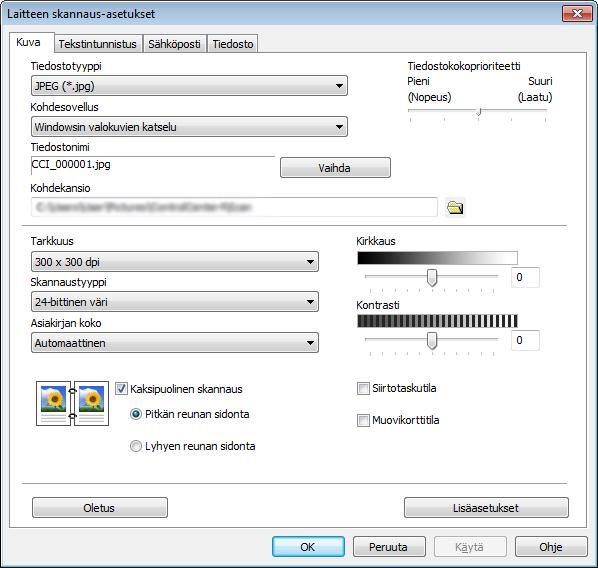Switch to the Tekstintunnistus tab
Screen dimensions: 598x568
pos(98,44)
